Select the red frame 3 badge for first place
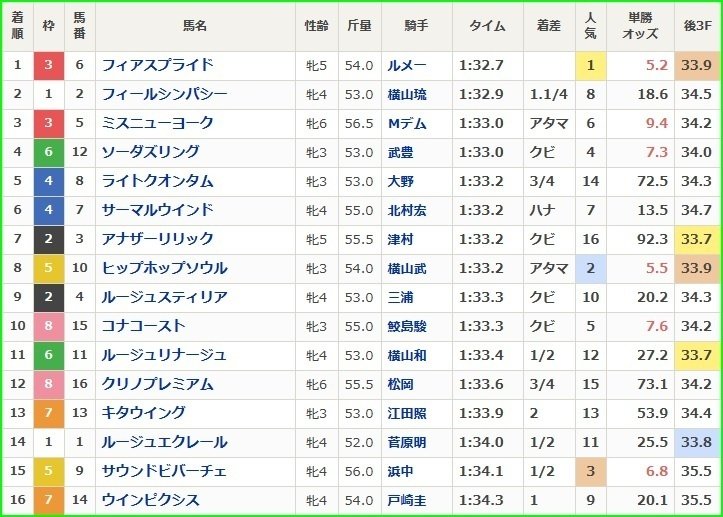Image resolution: width=723 pixels, height=517 pixels. click(48, 65)
